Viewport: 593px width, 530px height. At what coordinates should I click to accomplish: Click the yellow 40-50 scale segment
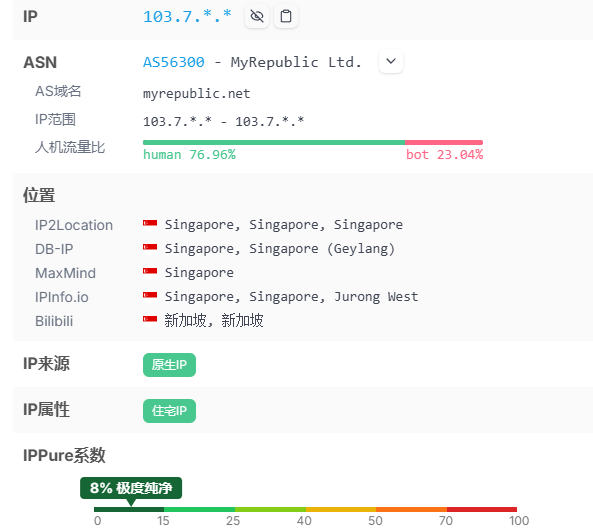[x=341, y=510]
